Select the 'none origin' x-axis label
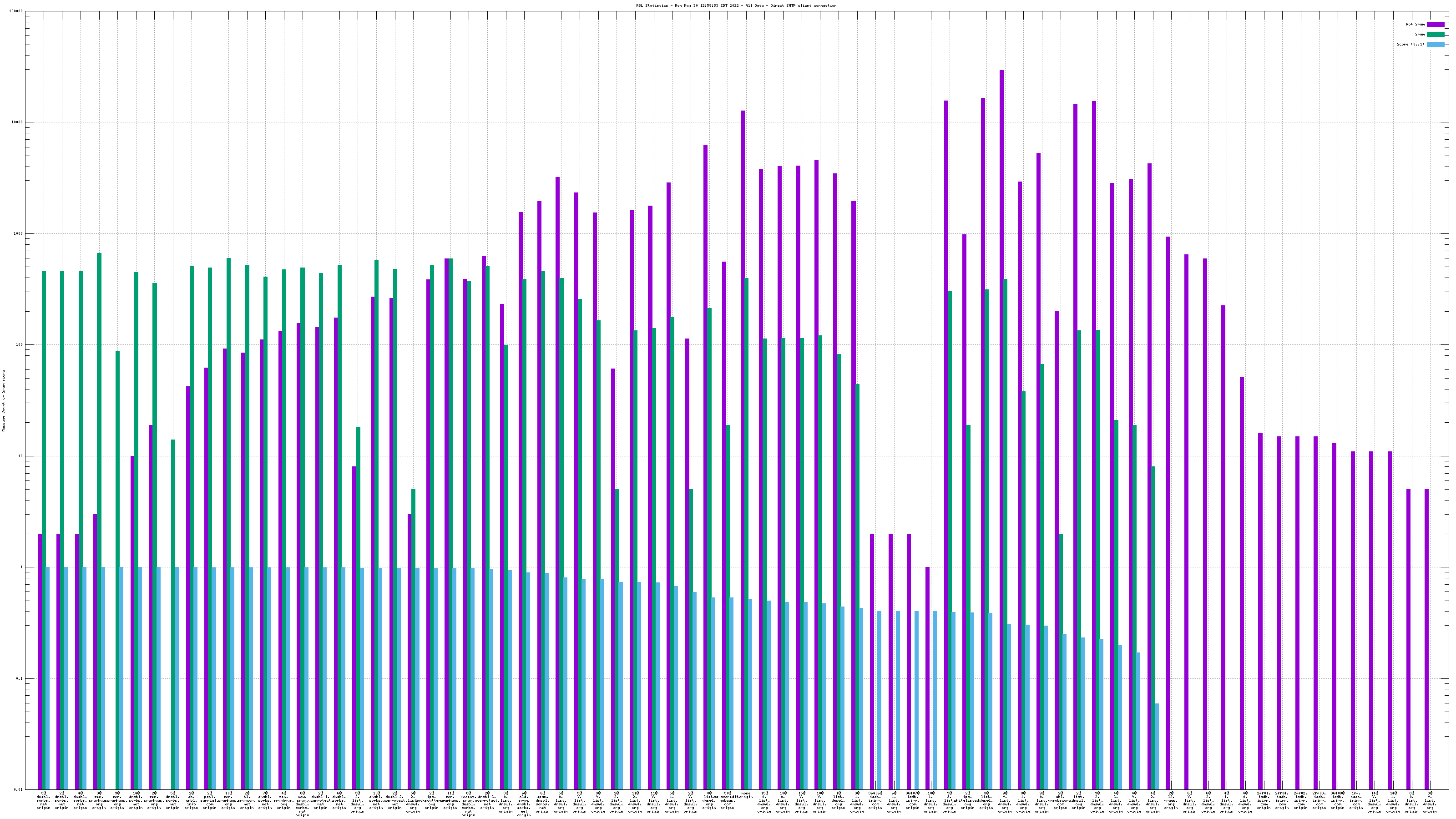The width and height of the screenshot is (1456, 819). (x=746, y=795)
